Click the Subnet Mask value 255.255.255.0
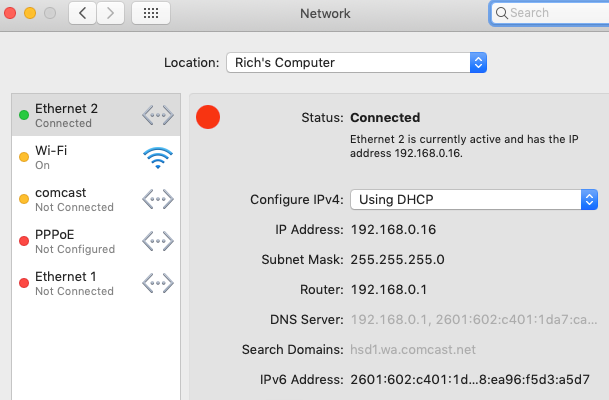This screenshot has height=400, width=609. tap(397, 259)
